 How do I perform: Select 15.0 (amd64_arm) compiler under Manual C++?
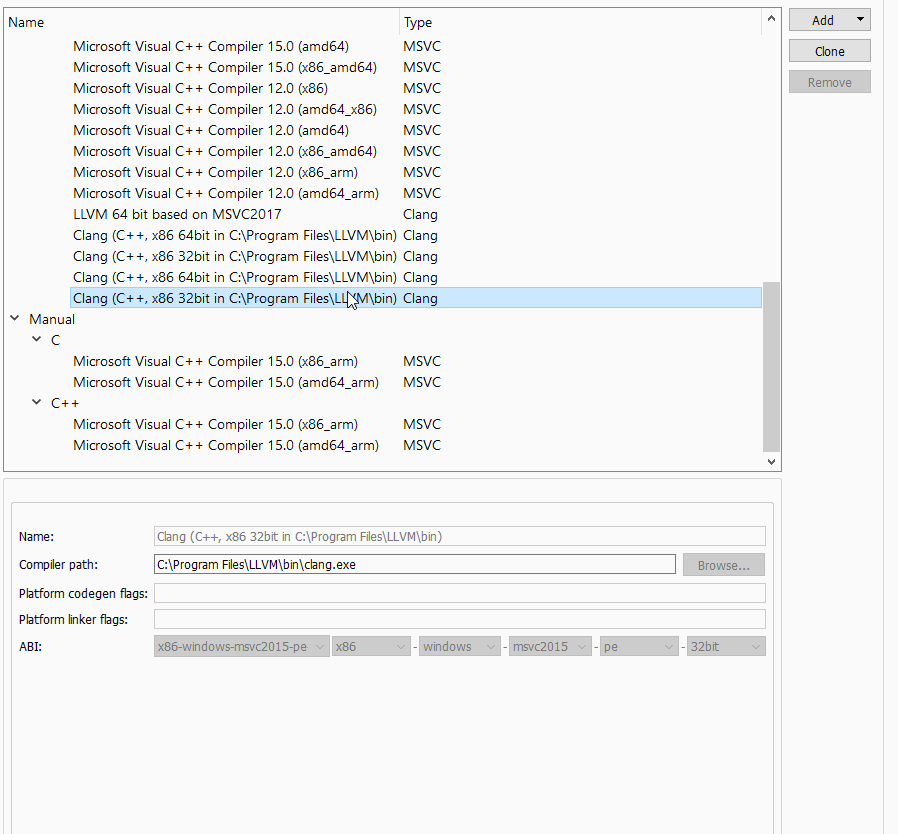tap(226, 446)
